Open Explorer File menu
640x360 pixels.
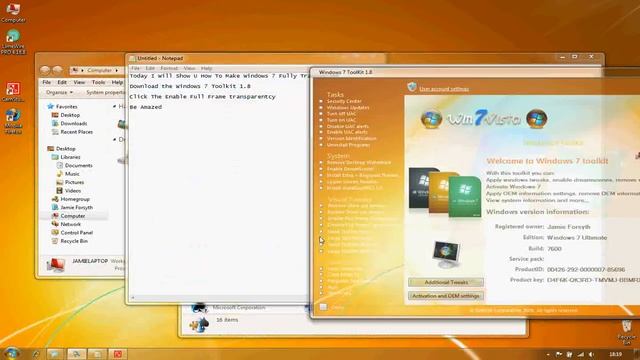click(x=47, y=82)
